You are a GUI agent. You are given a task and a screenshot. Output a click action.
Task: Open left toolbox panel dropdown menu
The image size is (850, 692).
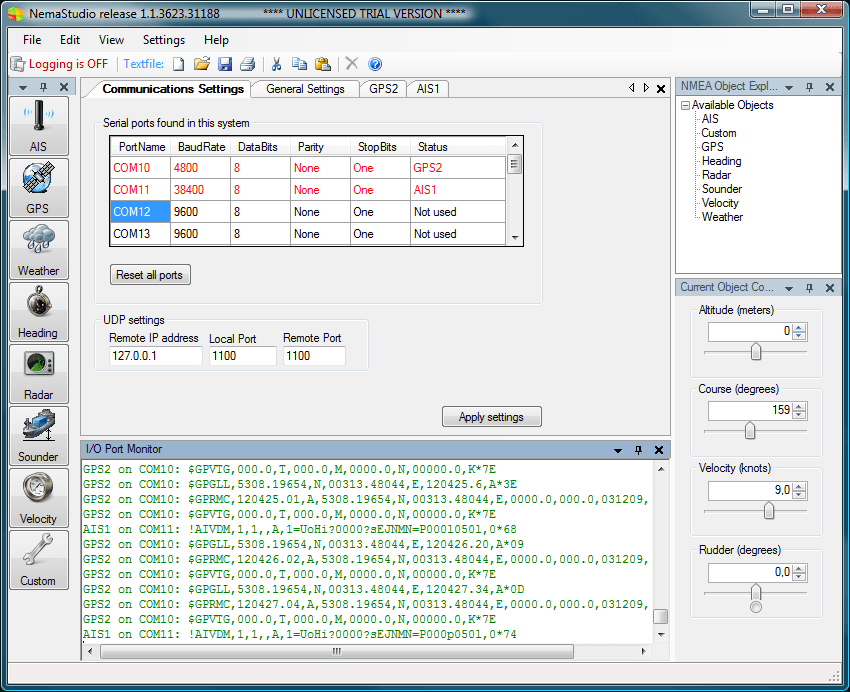point(23,88)
